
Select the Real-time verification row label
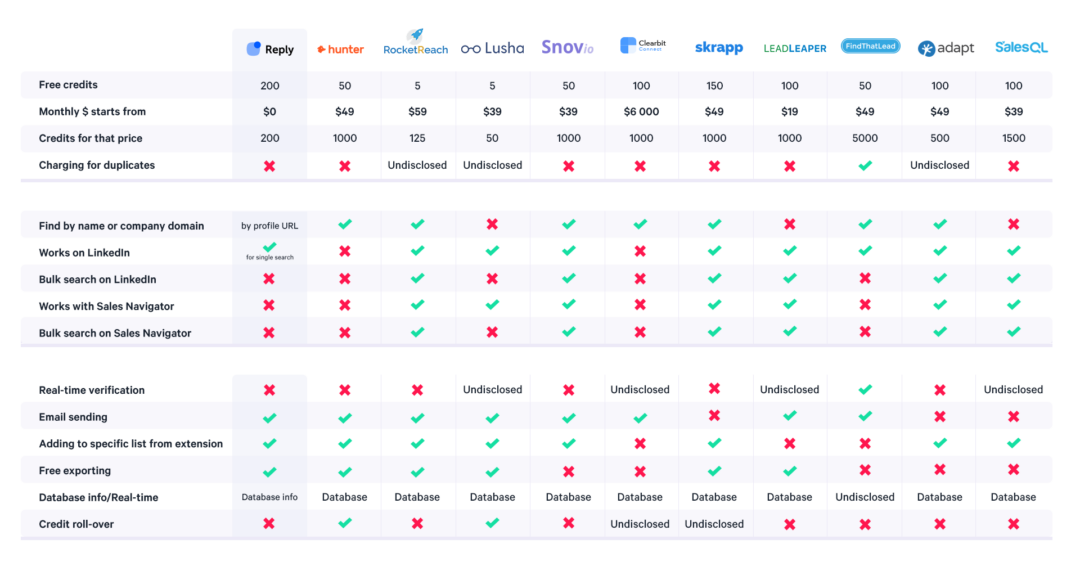coord(92,390)
